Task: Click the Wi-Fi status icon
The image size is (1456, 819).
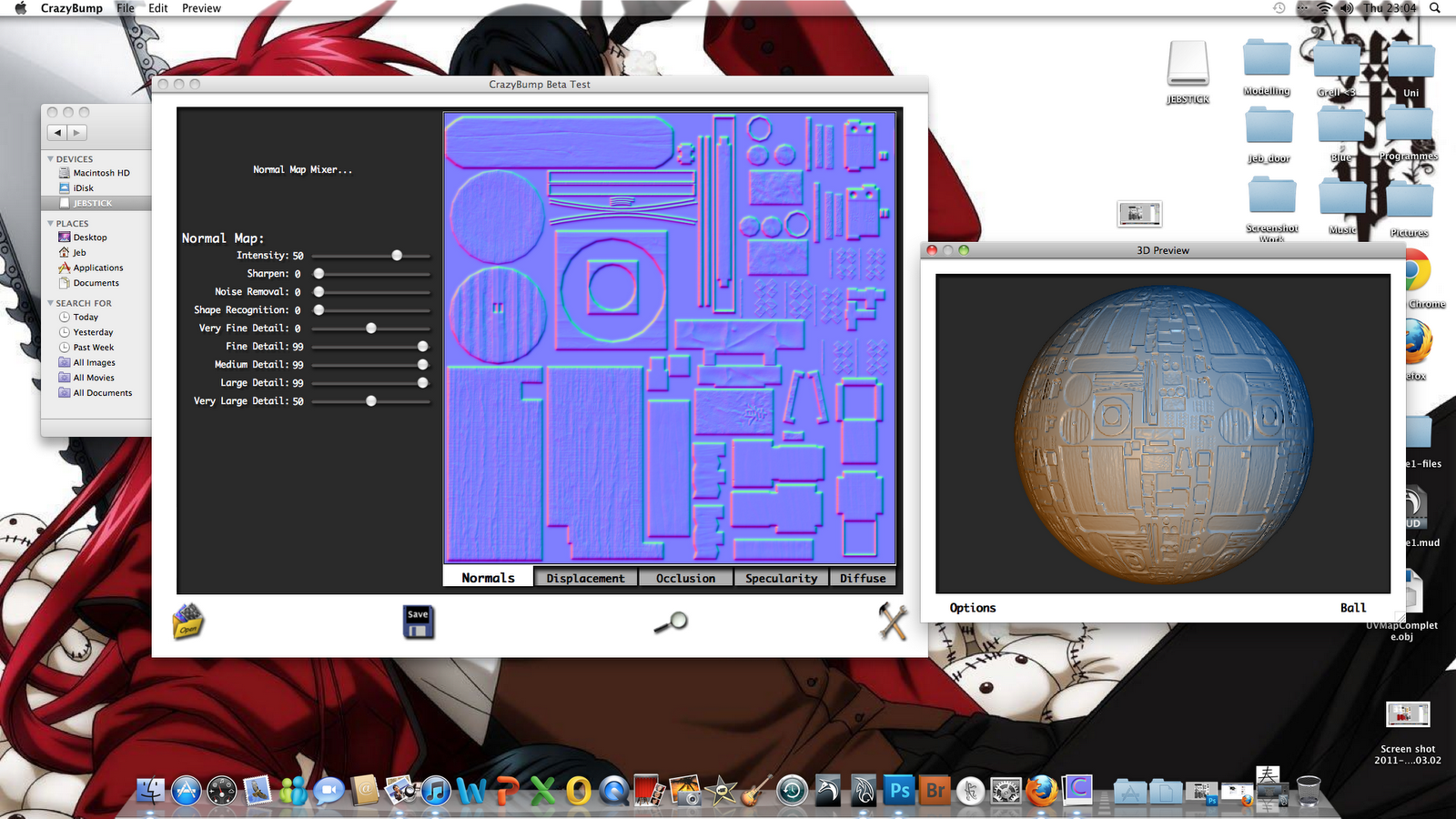Action: tap(1324, 8)
